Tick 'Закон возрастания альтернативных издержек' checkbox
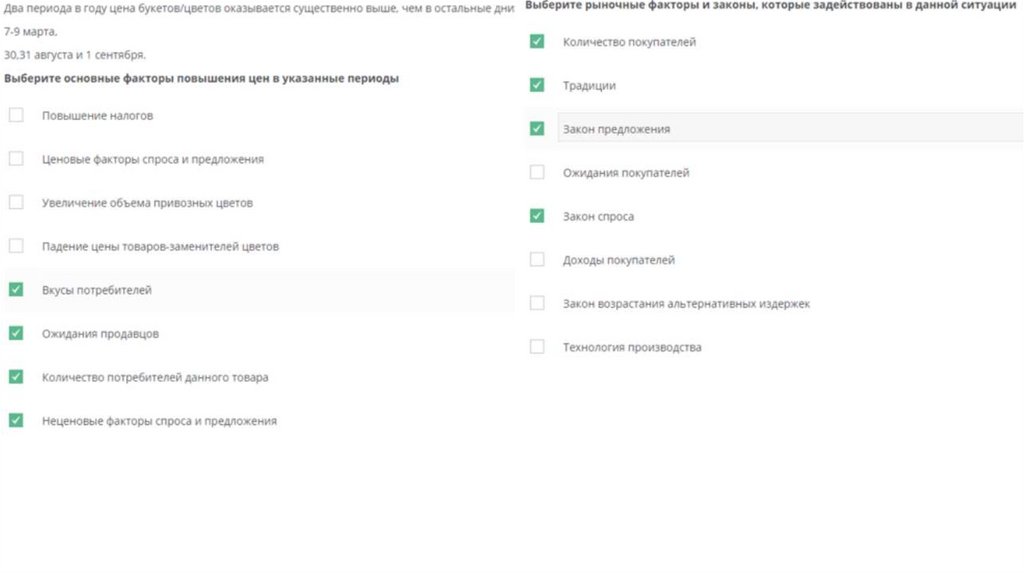The image size is (1024, 574). pyautogui.click(x=537, y=303)
